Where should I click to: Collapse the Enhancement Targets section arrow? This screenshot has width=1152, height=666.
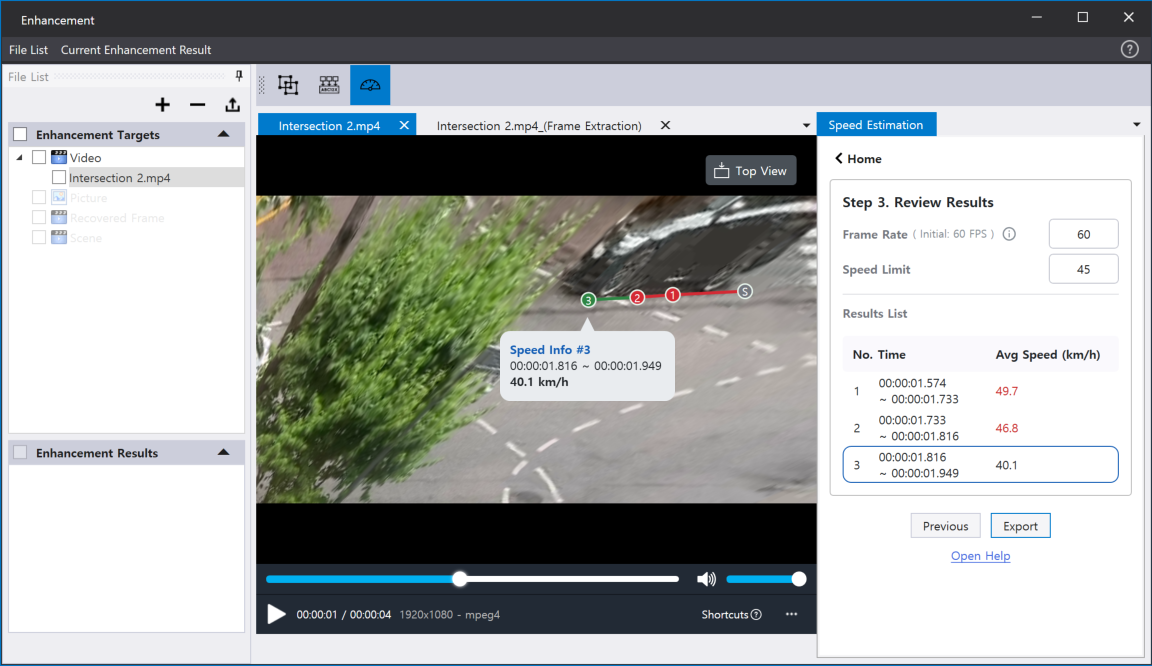point(223,134)
